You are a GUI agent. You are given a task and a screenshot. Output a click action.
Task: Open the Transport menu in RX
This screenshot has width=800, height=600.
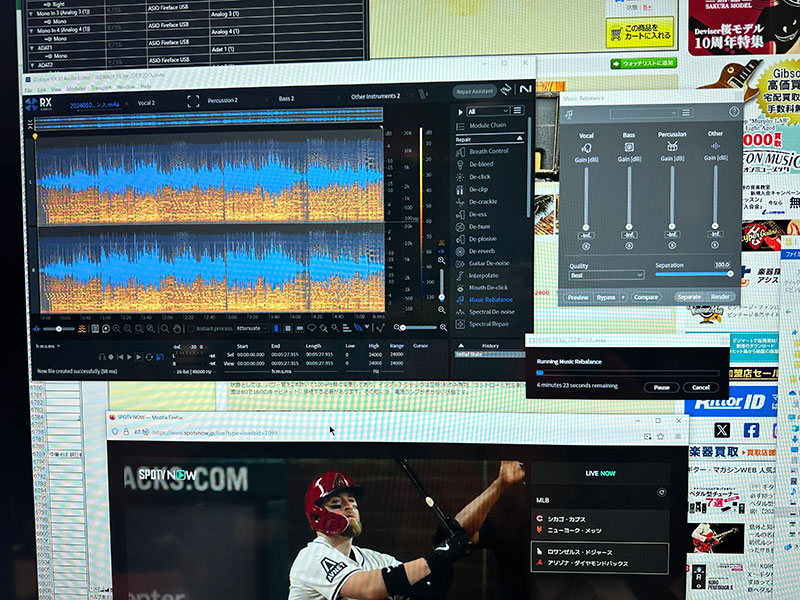(x=101, y=88)
